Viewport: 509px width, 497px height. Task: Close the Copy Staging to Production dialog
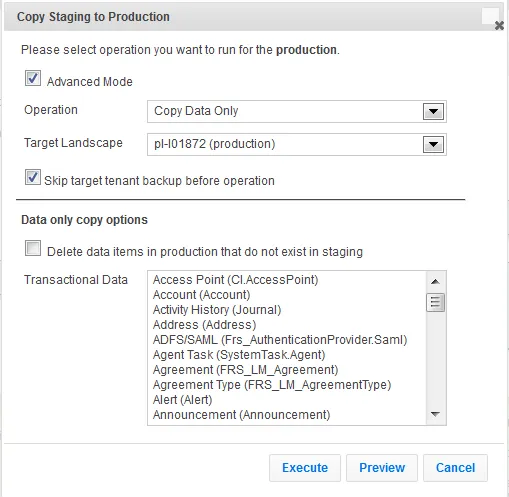tap(499, 25)
